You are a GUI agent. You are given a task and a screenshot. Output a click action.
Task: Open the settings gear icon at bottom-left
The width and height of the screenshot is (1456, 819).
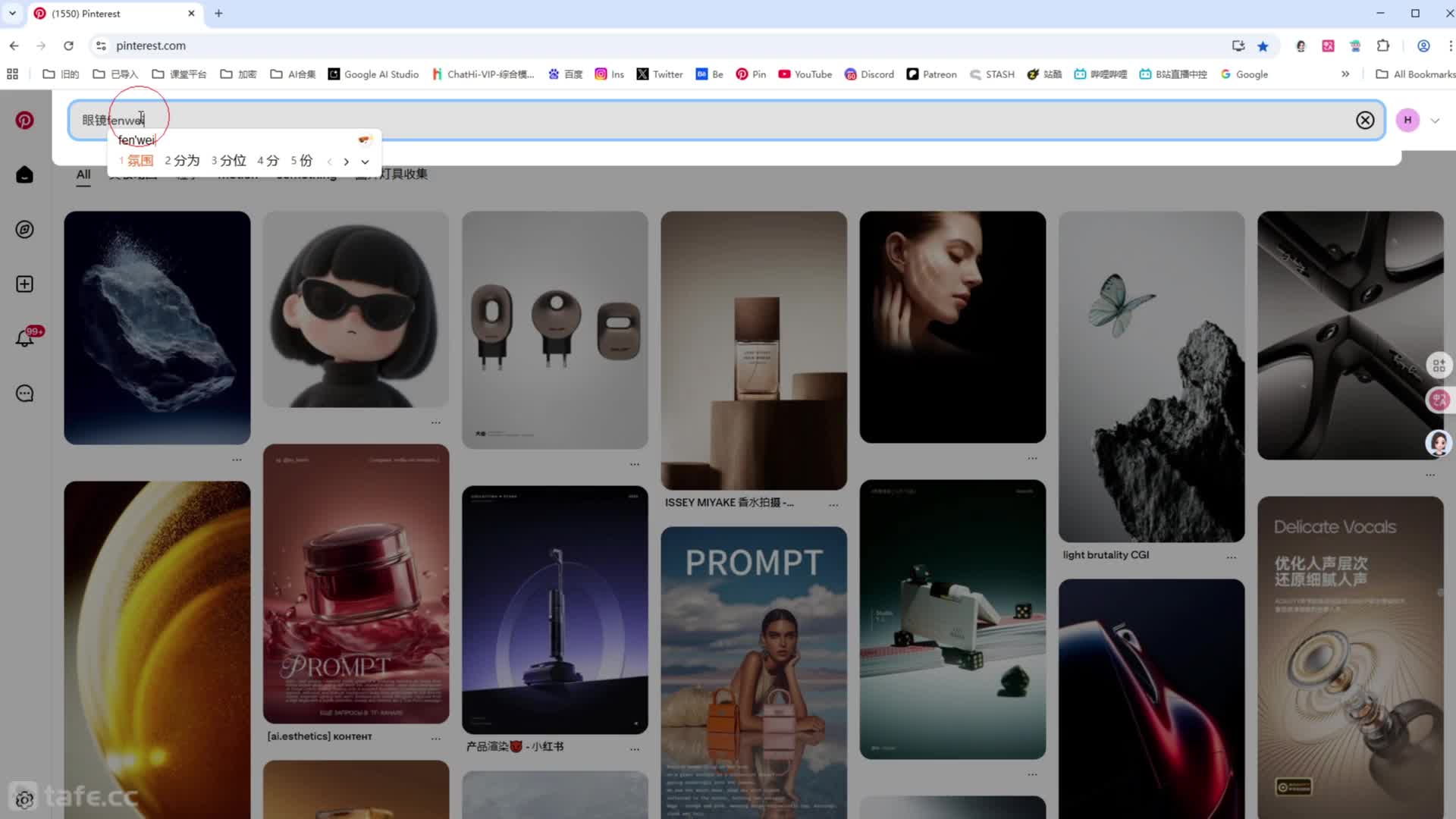pyautogui.click(x=24, y=799)
